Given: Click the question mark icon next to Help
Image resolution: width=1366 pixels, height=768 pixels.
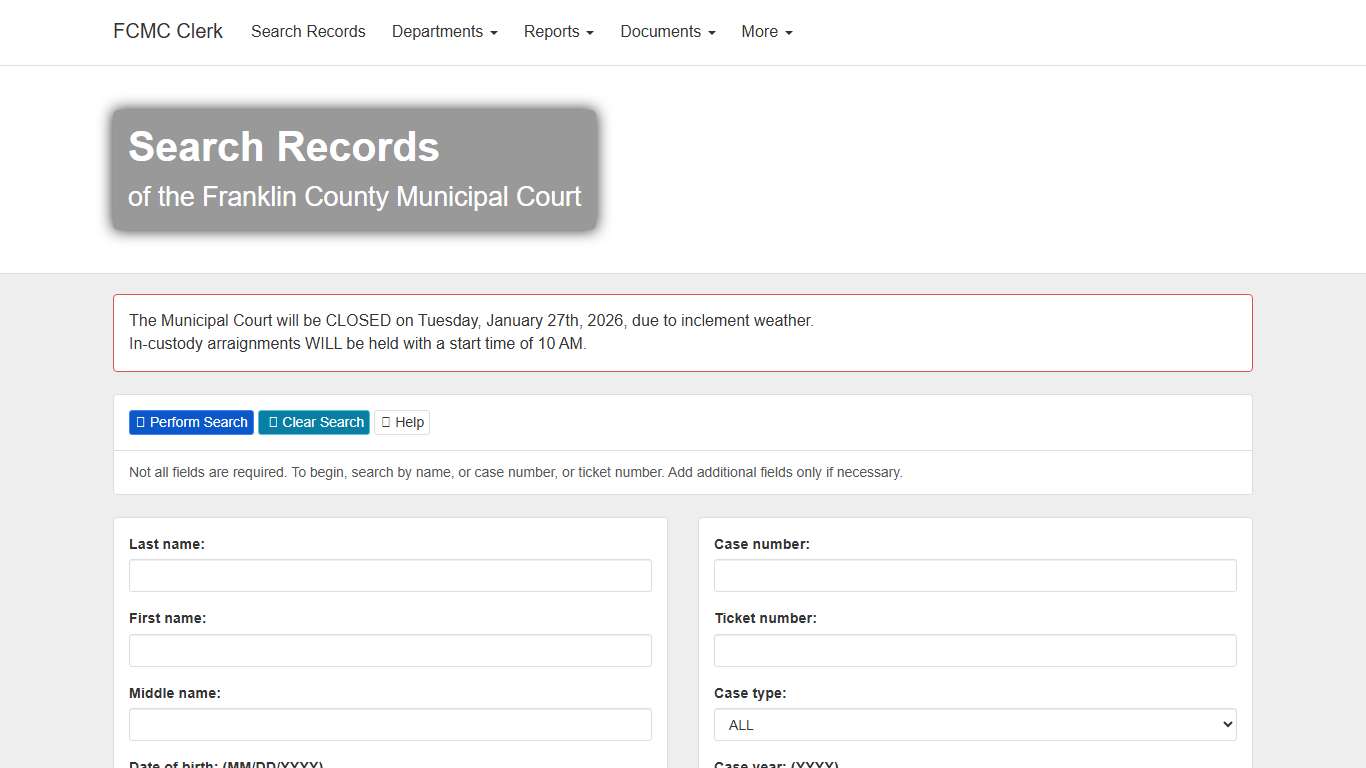Looking at the screenshot, I should (x=386, y=422).
